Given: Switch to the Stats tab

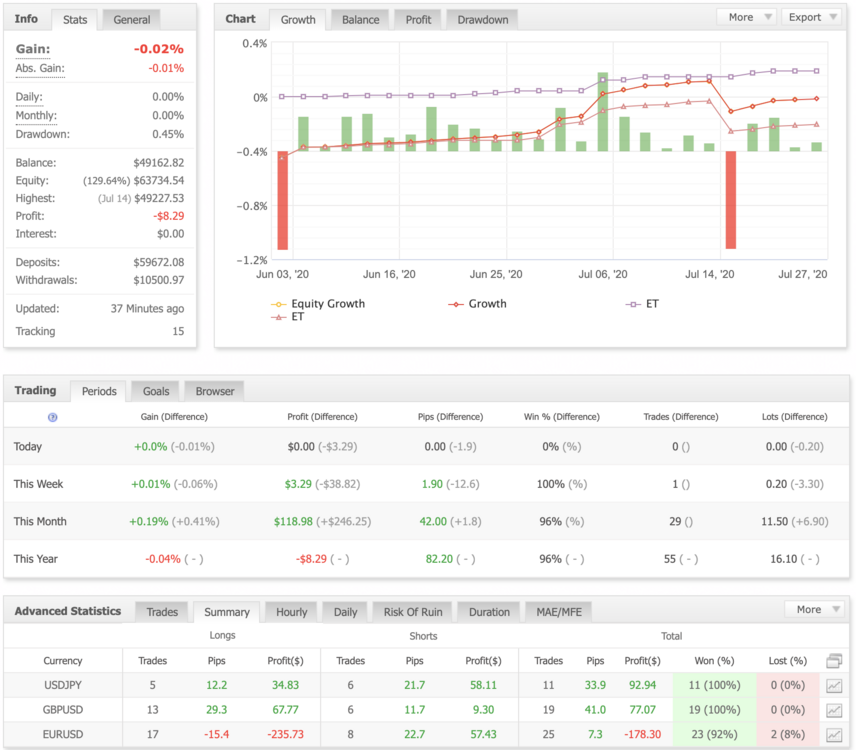Looking at the screenshot, I should (x=75, y=20).
